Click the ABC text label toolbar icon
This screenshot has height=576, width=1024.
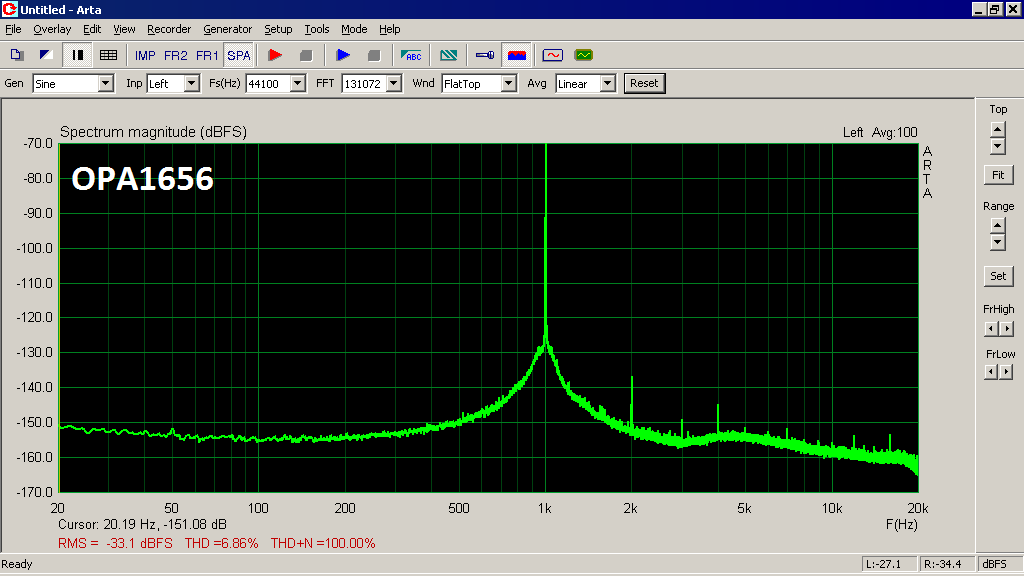click(x=411, y=56)
